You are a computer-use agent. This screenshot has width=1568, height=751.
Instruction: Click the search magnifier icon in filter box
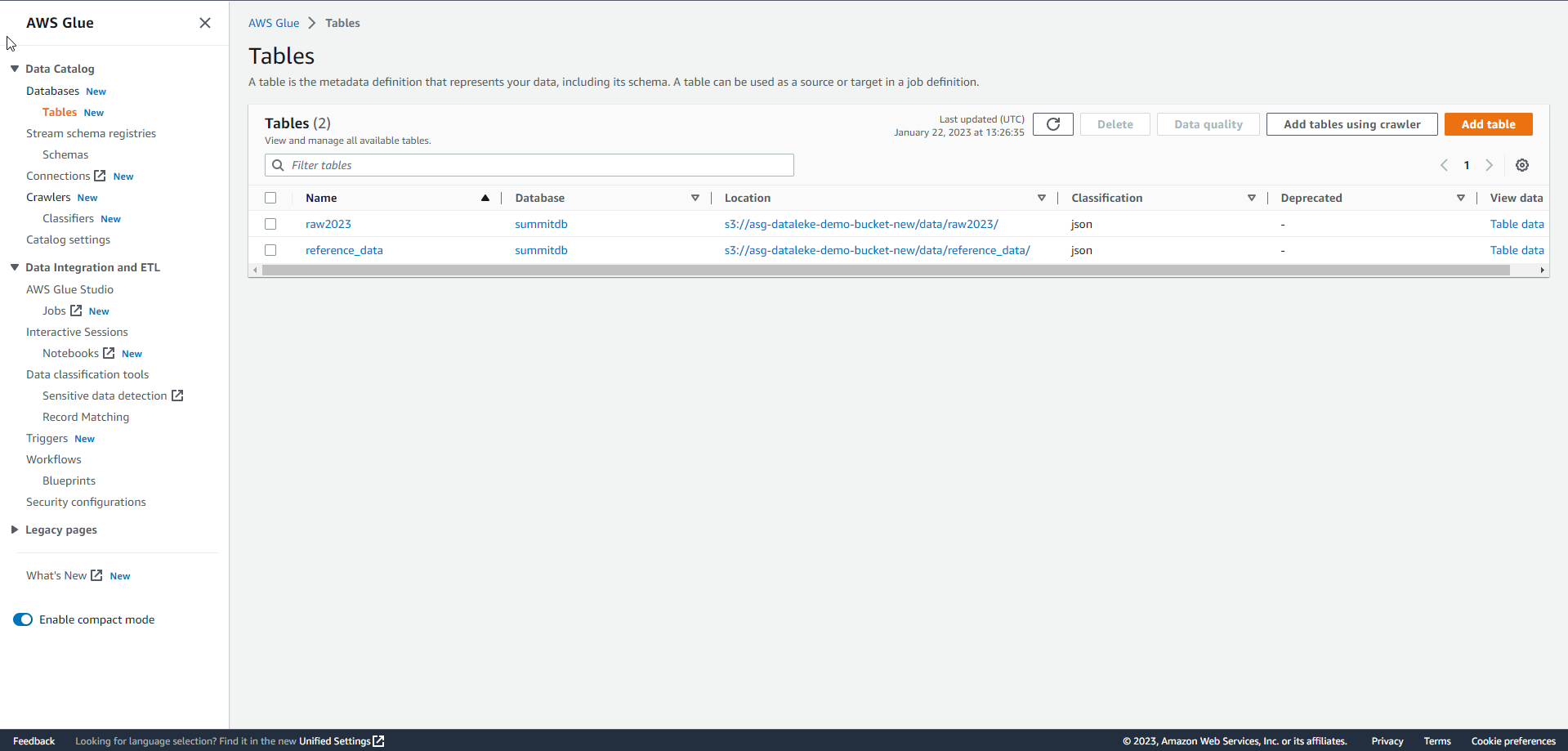pyautogui.click(x=278, y=165)
